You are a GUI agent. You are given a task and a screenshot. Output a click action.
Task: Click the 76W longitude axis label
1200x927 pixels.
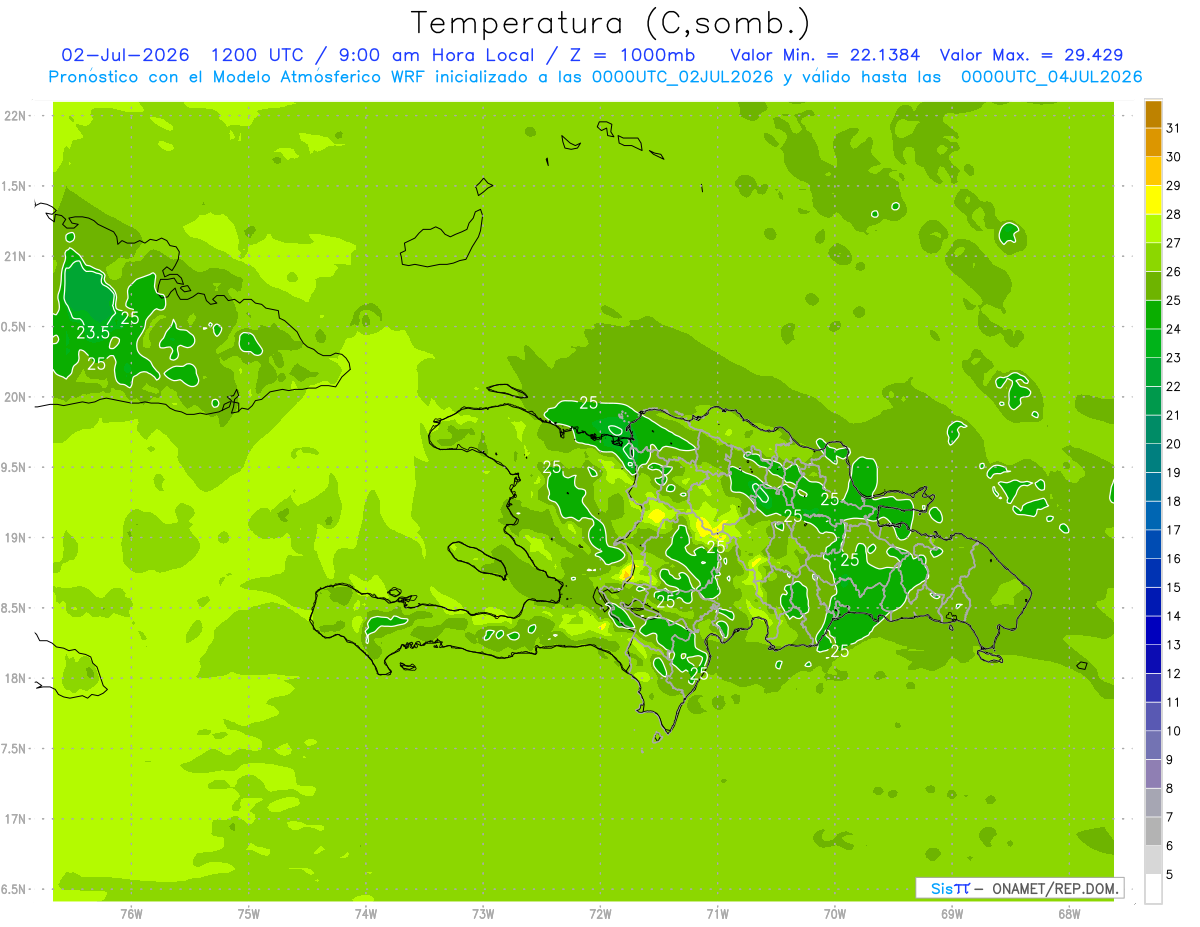coord(131,913)
